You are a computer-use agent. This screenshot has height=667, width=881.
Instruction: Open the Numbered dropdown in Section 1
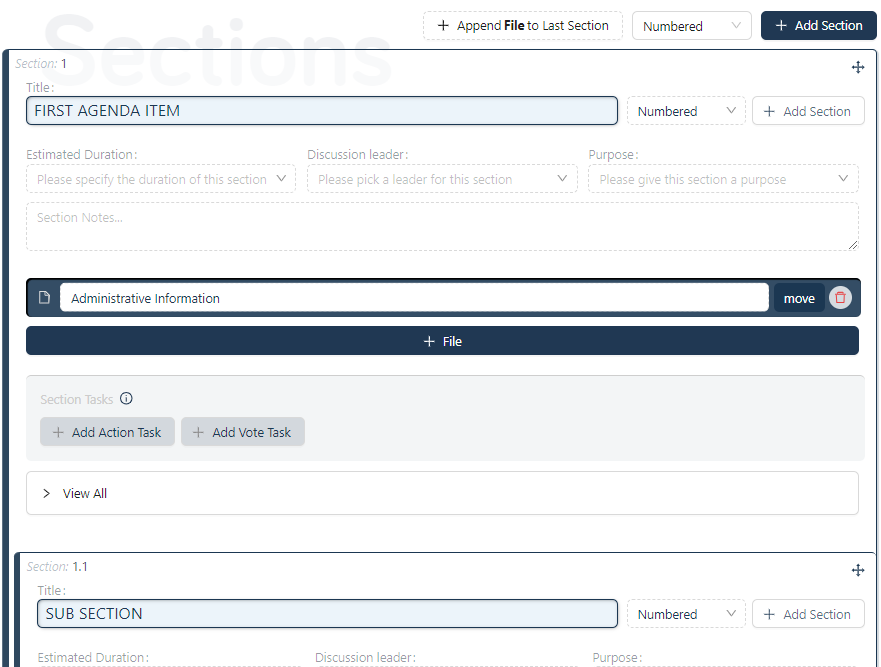pos(685,111)
